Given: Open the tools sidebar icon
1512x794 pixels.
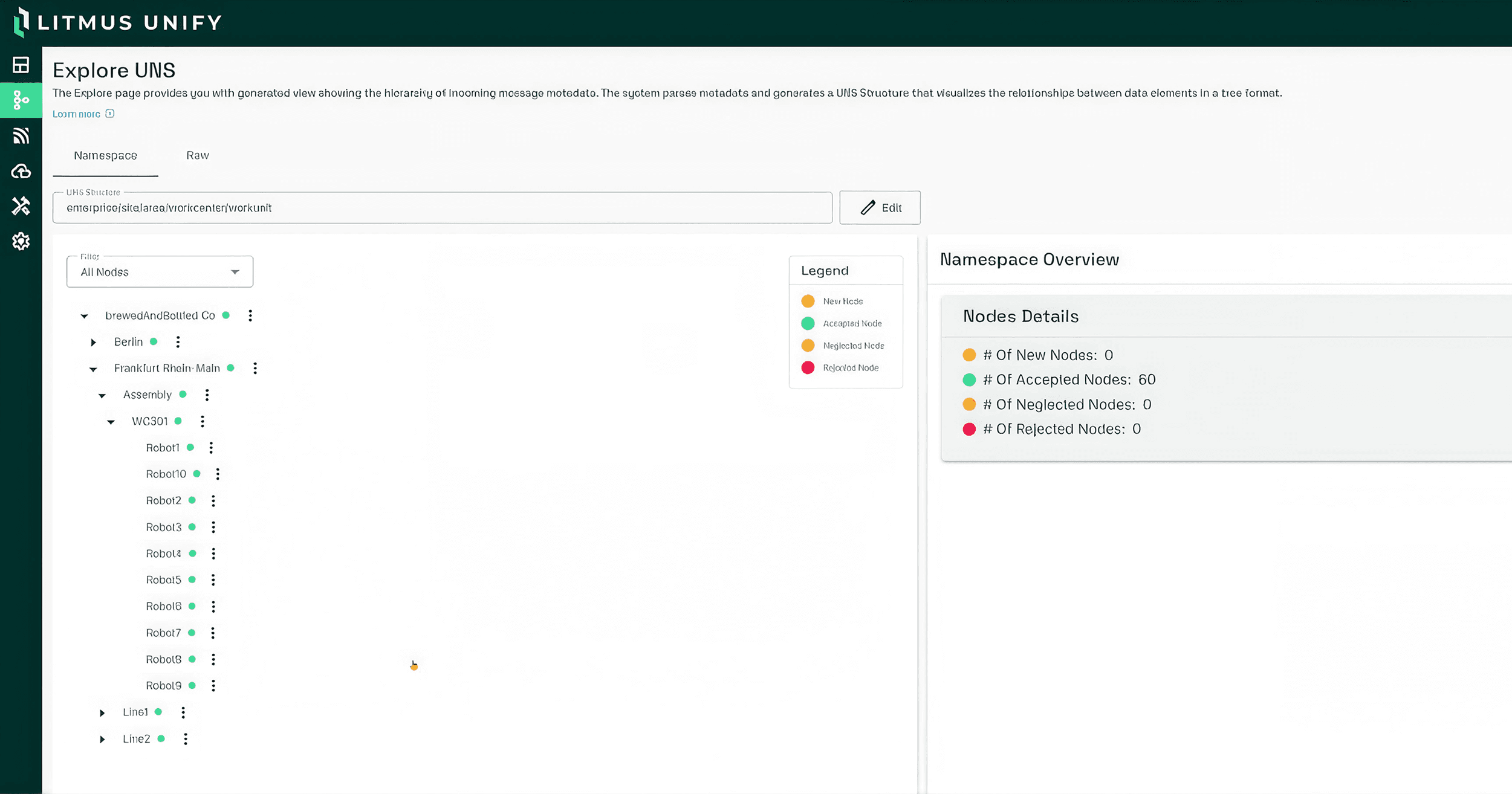Looking at the screenshot, I should pyautogui.click(x=21, y=206).
